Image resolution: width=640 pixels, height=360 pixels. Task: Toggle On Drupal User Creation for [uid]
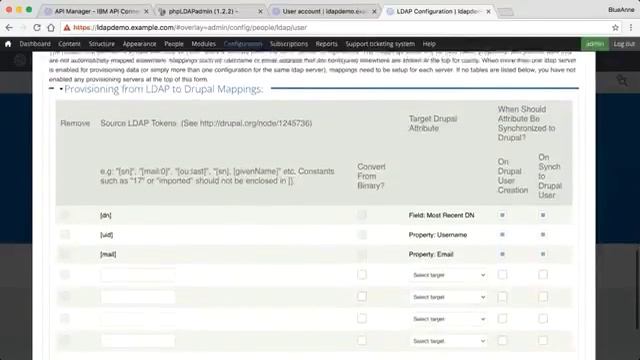click(x=502, y=234)
